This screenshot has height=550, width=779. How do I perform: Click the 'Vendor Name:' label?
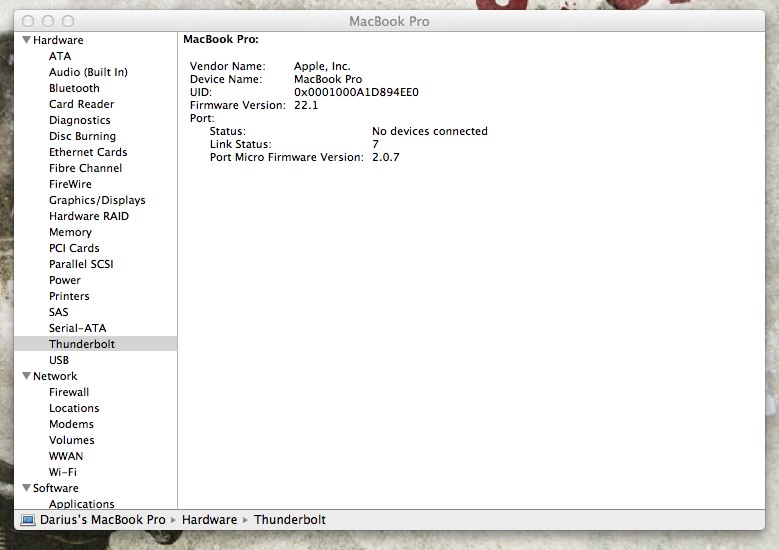click(228, 66)
